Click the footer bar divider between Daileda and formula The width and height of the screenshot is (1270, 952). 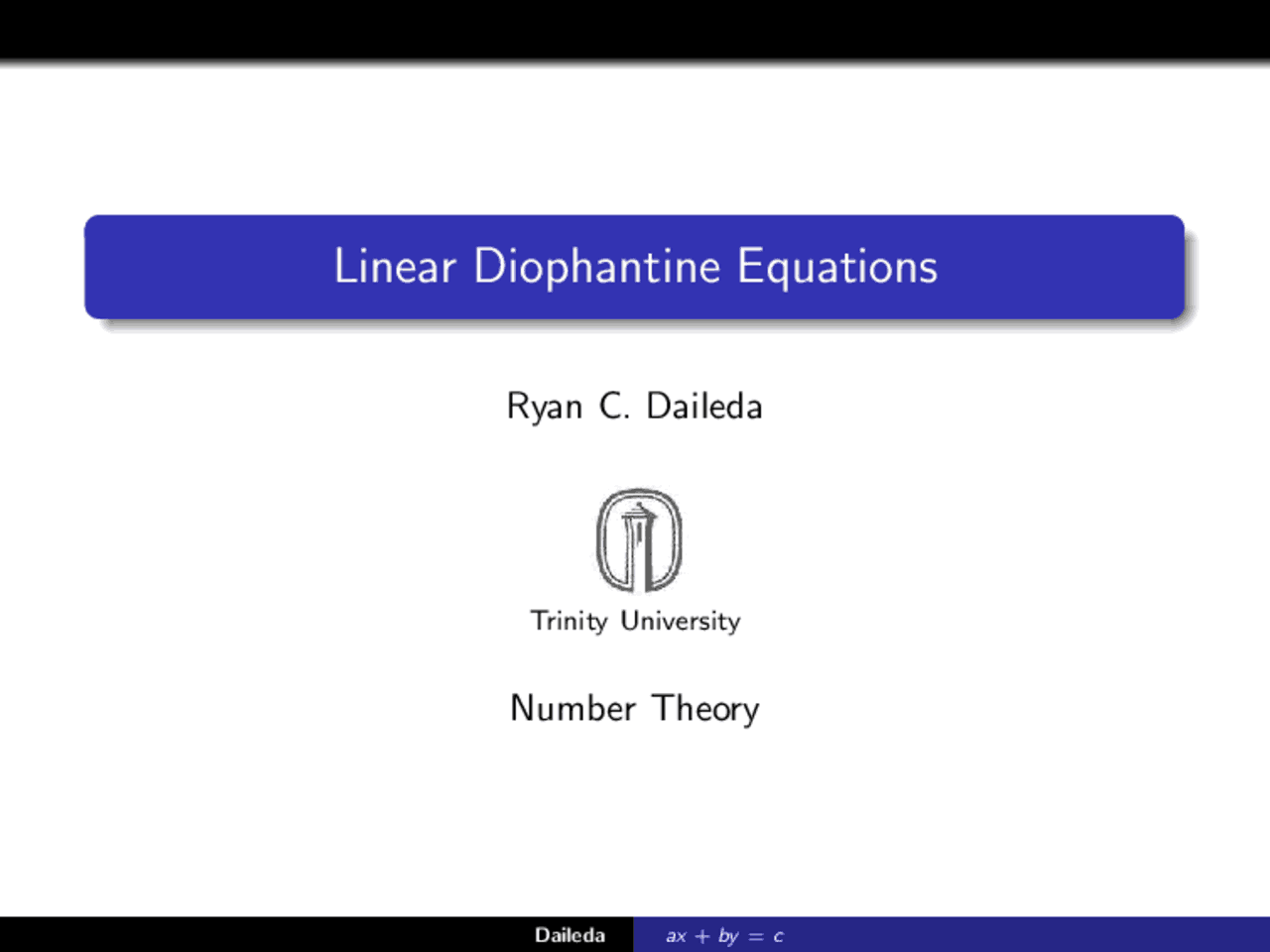click(635, 934)
